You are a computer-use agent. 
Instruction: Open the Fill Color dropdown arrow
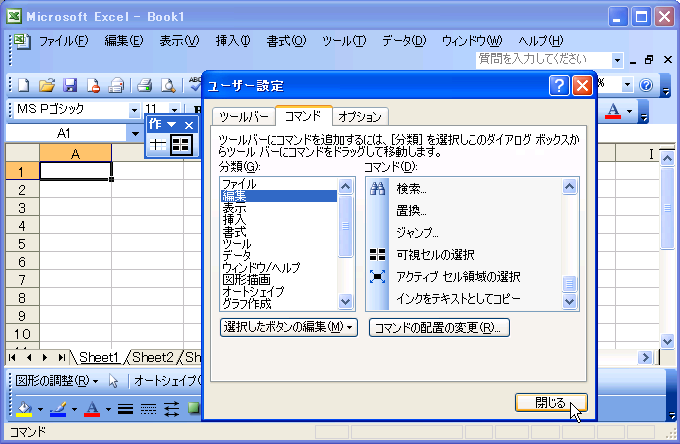(40, 409)
